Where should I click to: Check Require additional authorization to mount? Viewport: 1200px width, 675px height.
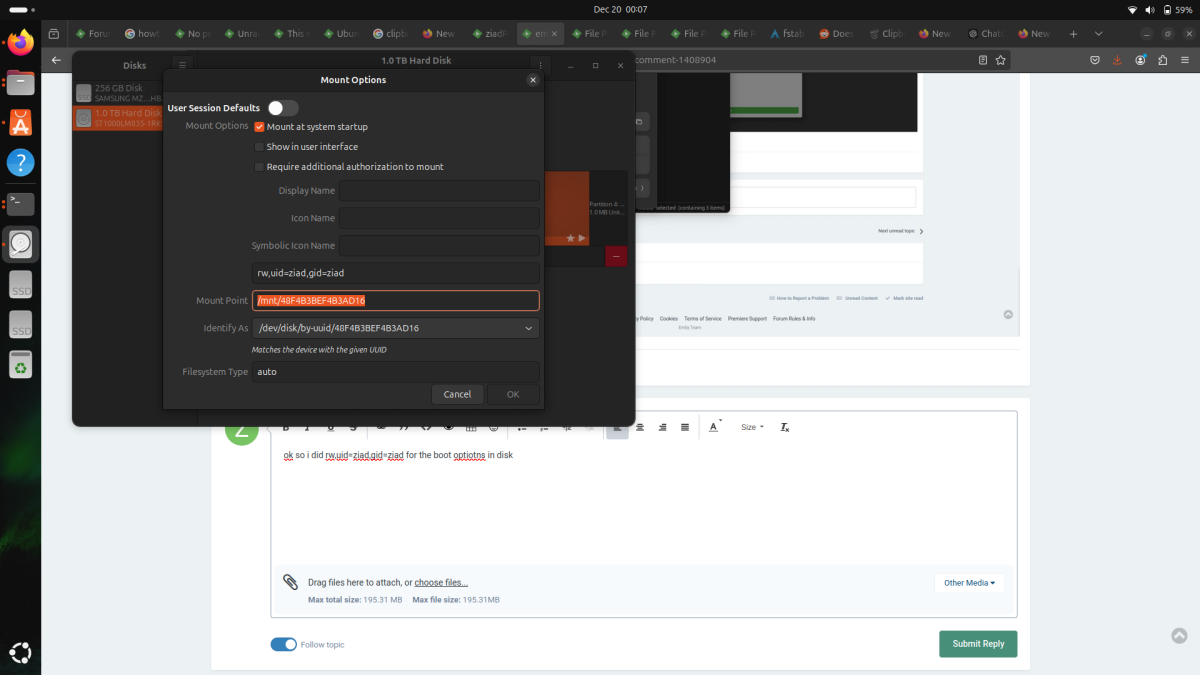[x=259, y=167]
